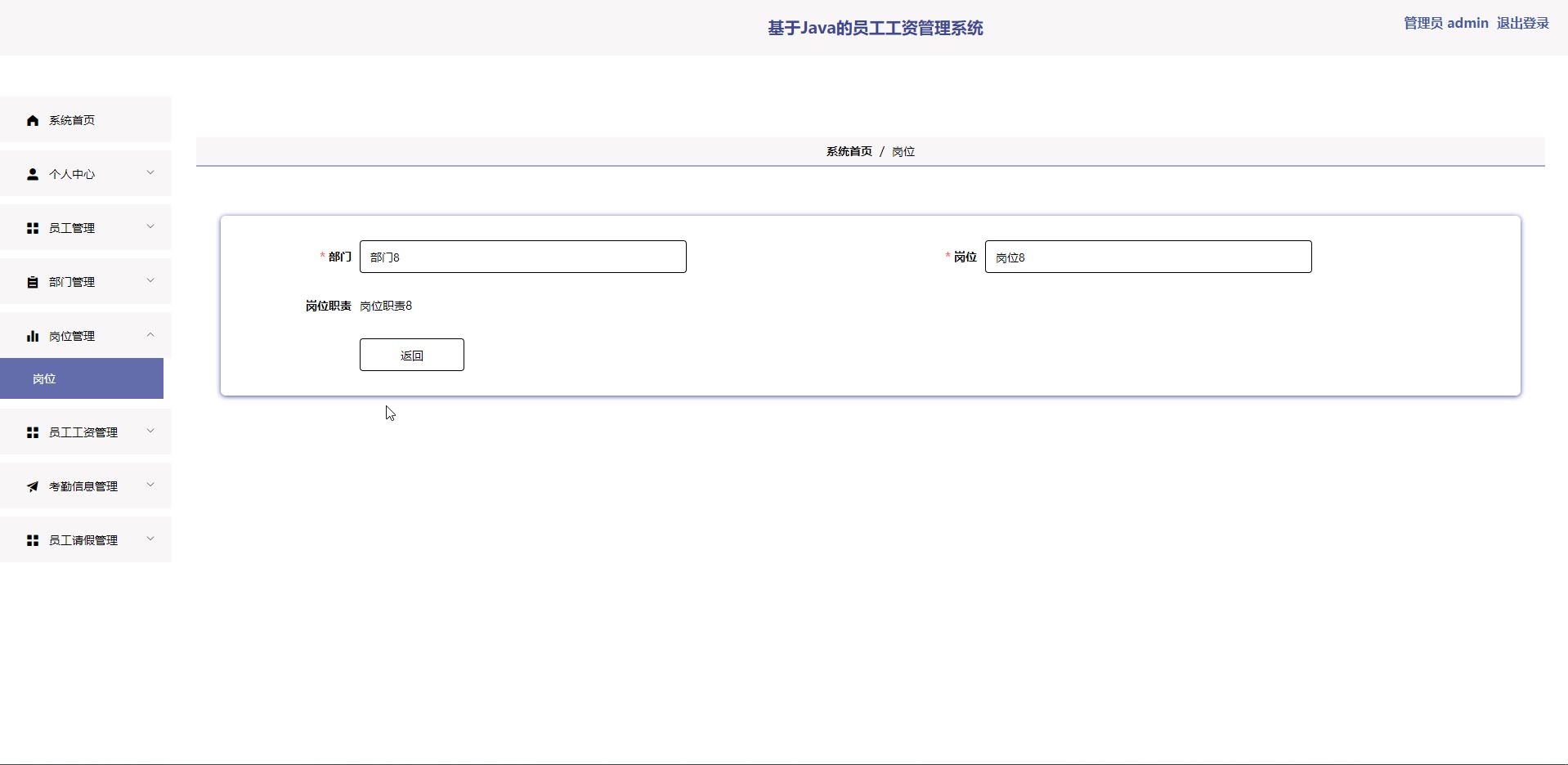Open the 员工请假管理 sidebar menu
This screenshot has width=1568, height=765.
pyautogui.click(x=86, y=539)
